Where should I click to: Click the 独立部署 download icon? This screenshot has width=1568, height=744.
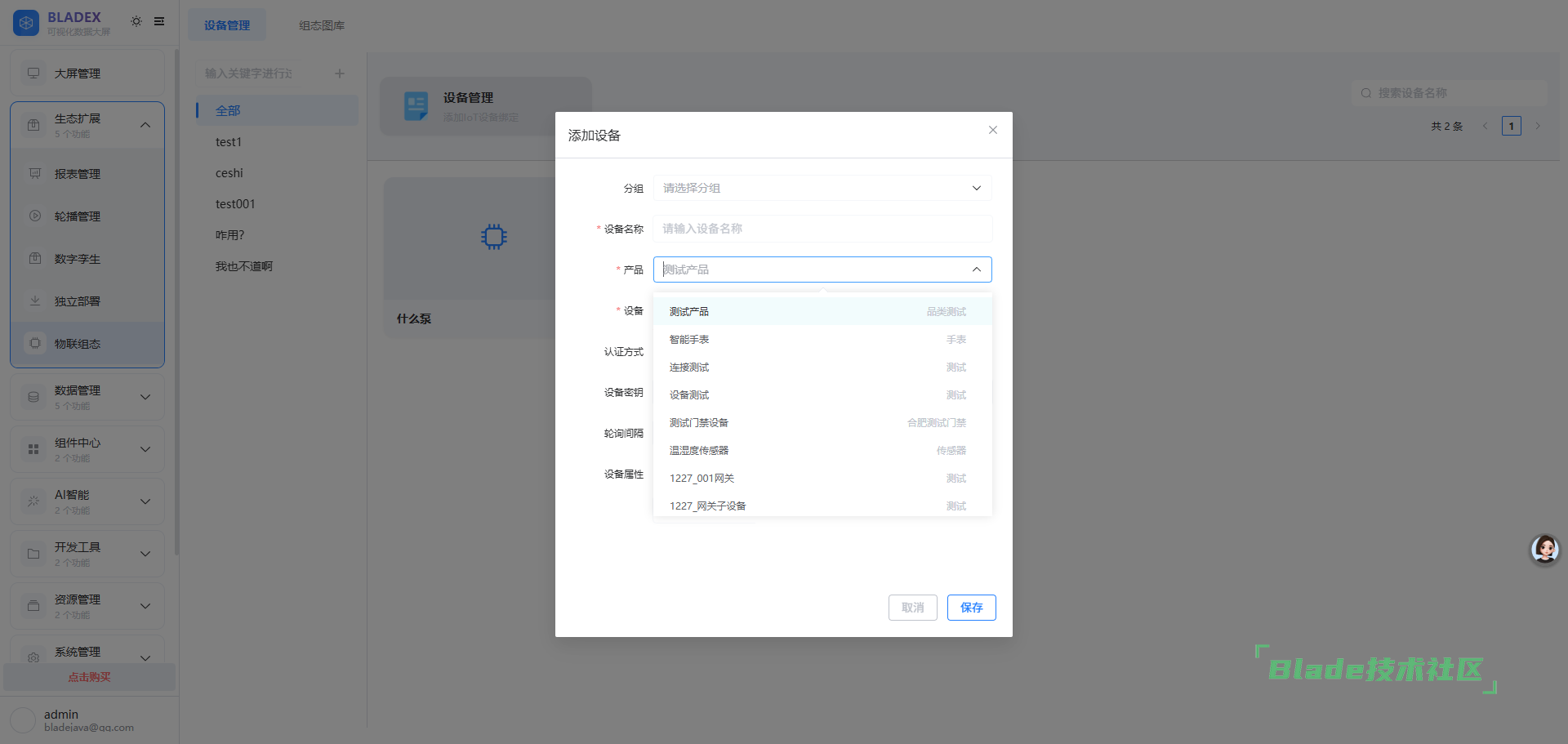point(35,301)
